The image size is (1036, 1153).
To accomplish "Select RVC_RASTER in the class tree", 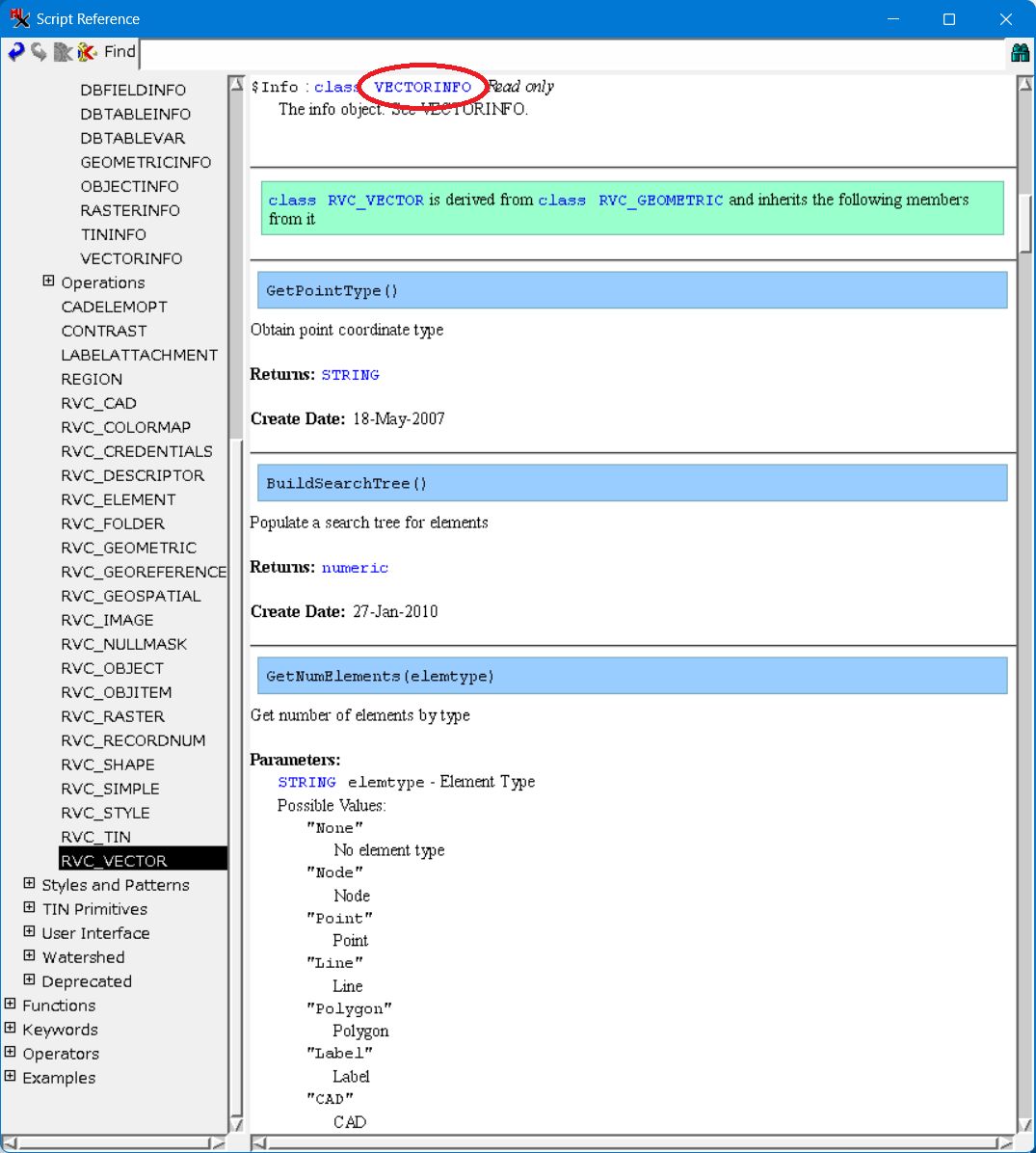I will [x=113, y=716].
